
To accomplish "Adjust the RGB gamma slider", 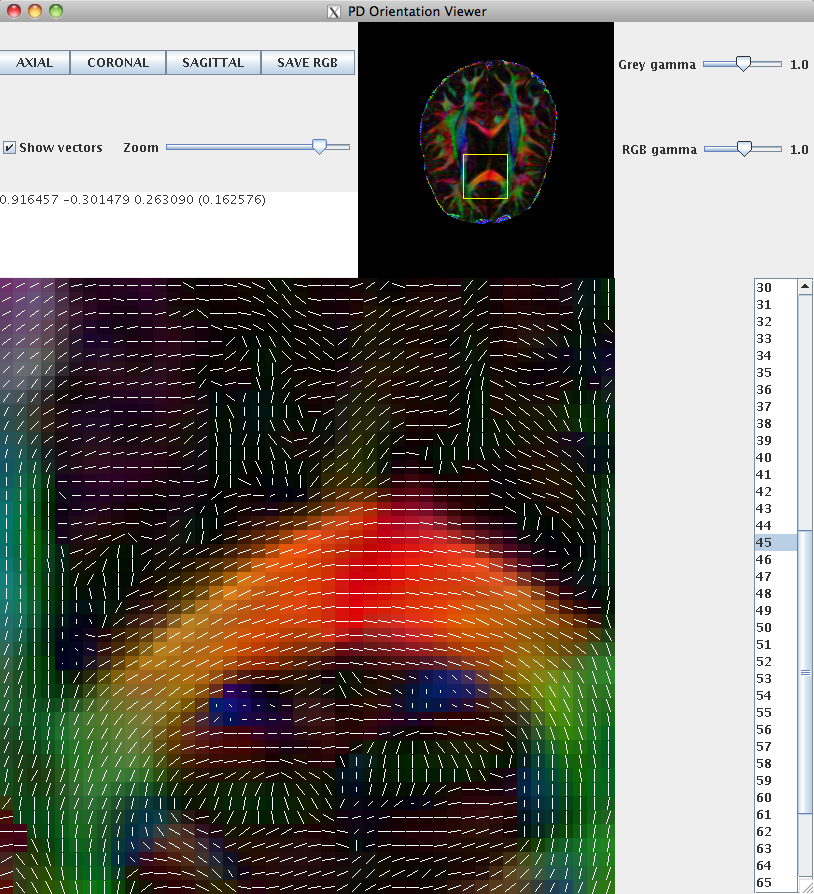I will (x=743, y=148).
